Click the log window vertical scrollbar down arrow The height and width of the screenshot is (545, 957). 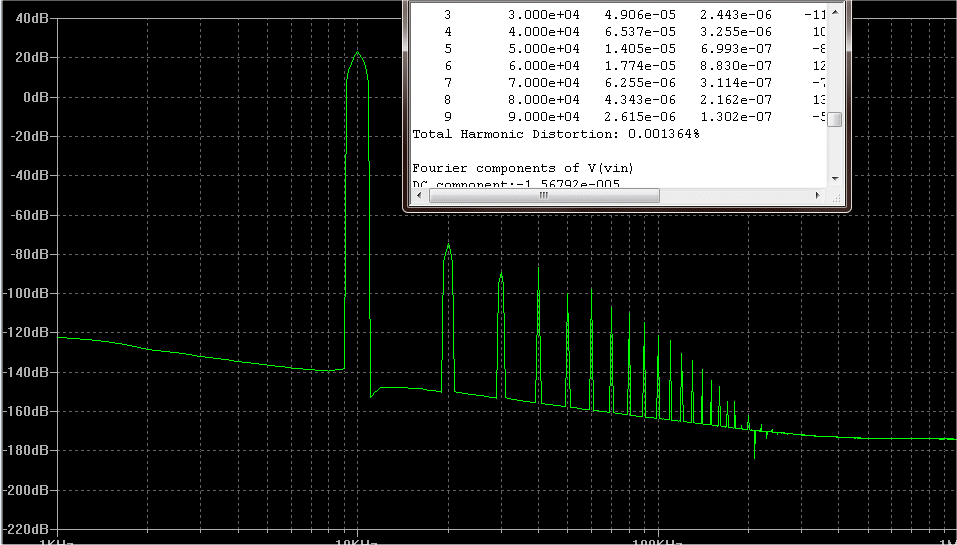[x=836, y=178]
